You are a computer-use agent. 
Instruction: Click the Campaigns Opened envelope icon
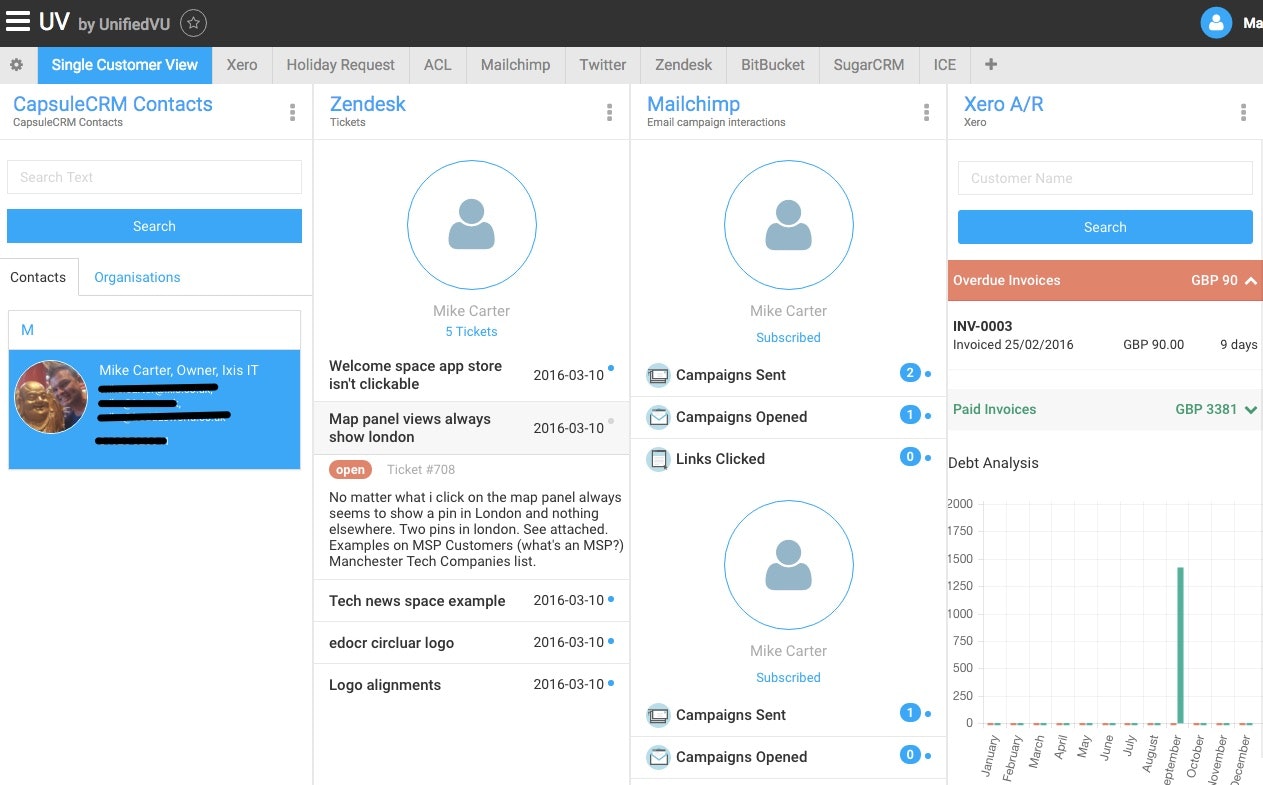(658, 417)
